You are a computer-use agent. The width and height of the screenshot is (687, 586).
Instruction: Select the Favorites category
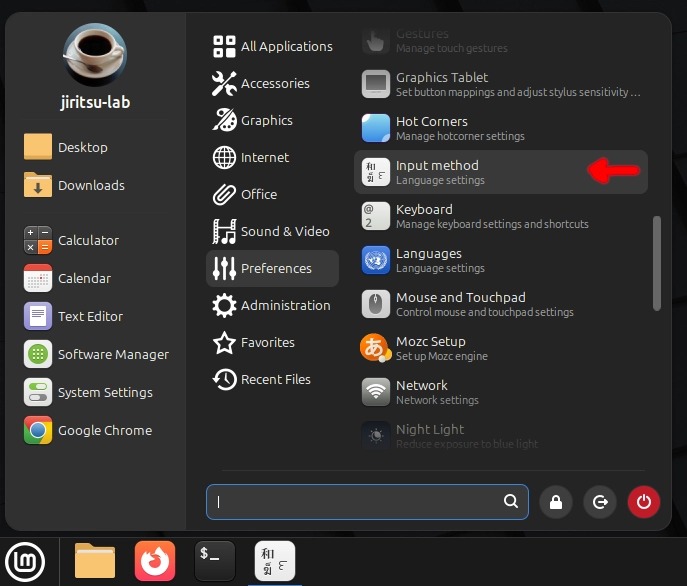(x=272, y=342)
